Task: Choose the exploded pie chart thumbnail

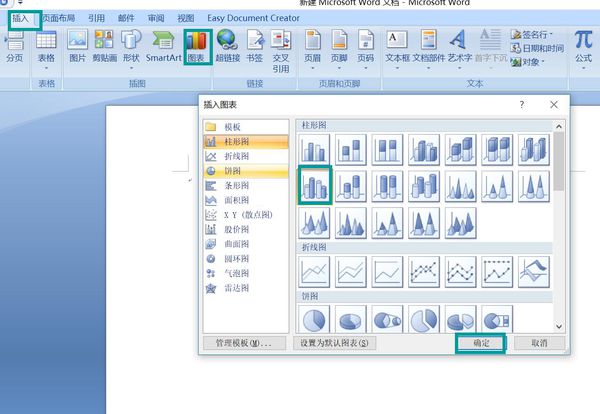Action: [424, 319]
